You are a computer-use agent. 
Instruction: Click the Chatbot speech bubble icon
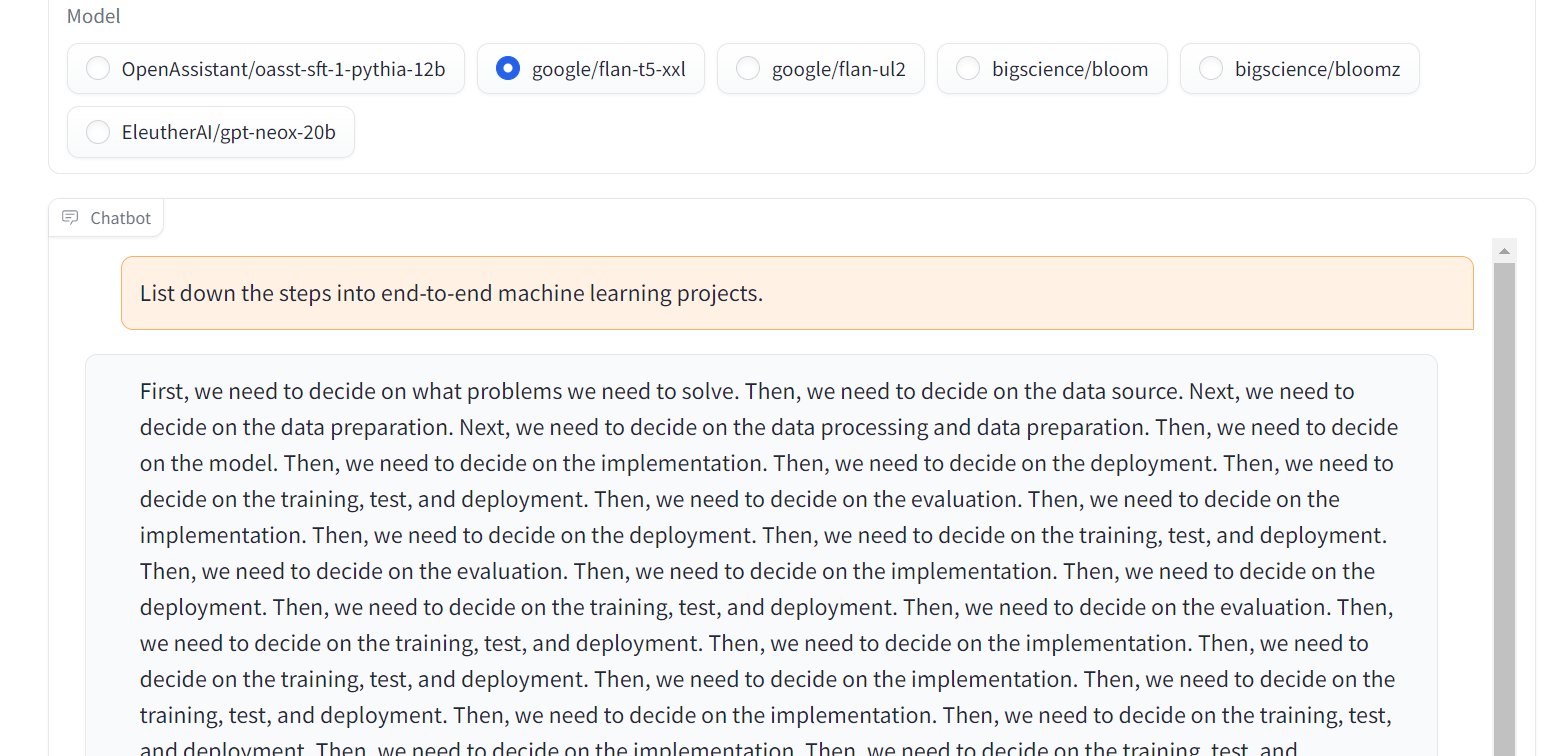coord(69,217)
